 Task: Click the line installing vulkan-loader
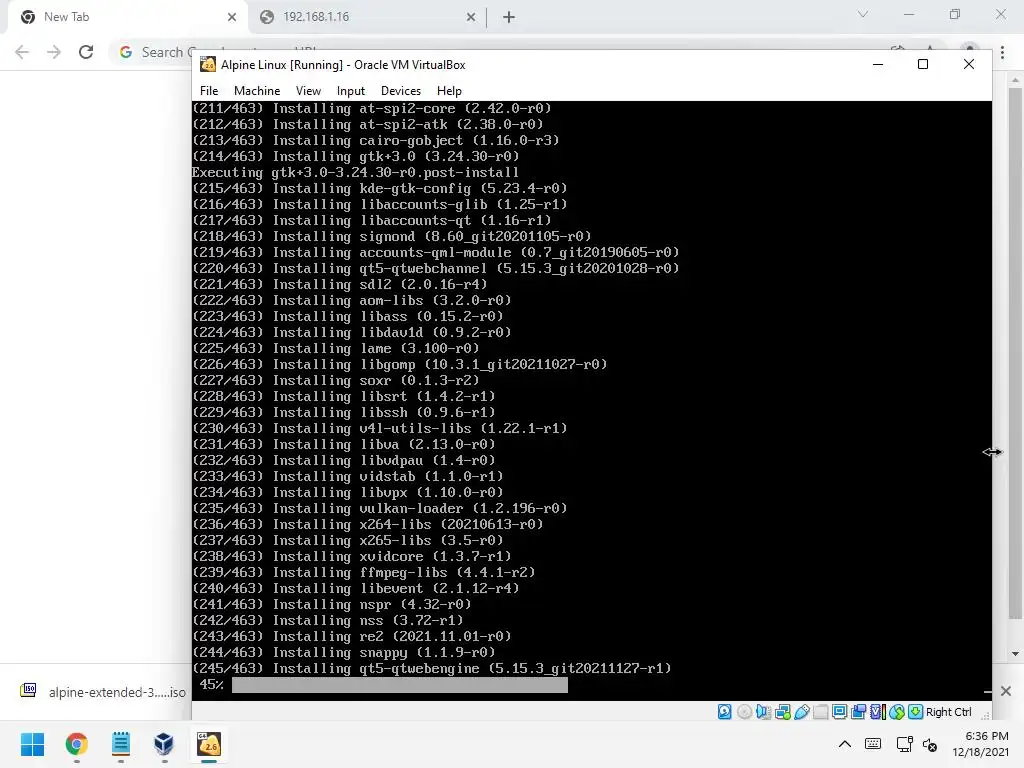pyautogui.click(x=379, y=508)
